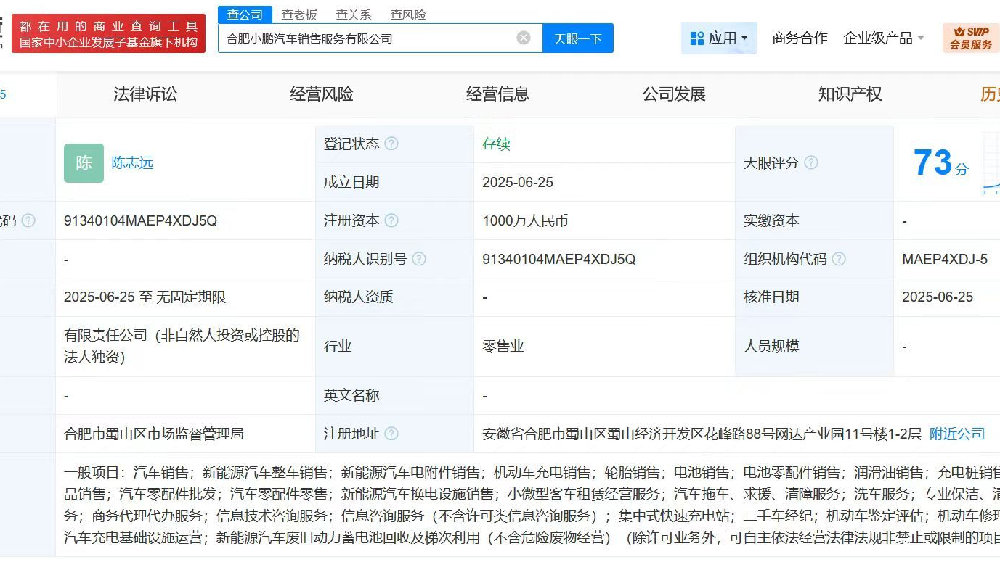Click the 合肥市蜀山区市场监督管理局 registration authority text
Image resolution: width=1000 pixels, height=562 pixels.
coord(154,434)
